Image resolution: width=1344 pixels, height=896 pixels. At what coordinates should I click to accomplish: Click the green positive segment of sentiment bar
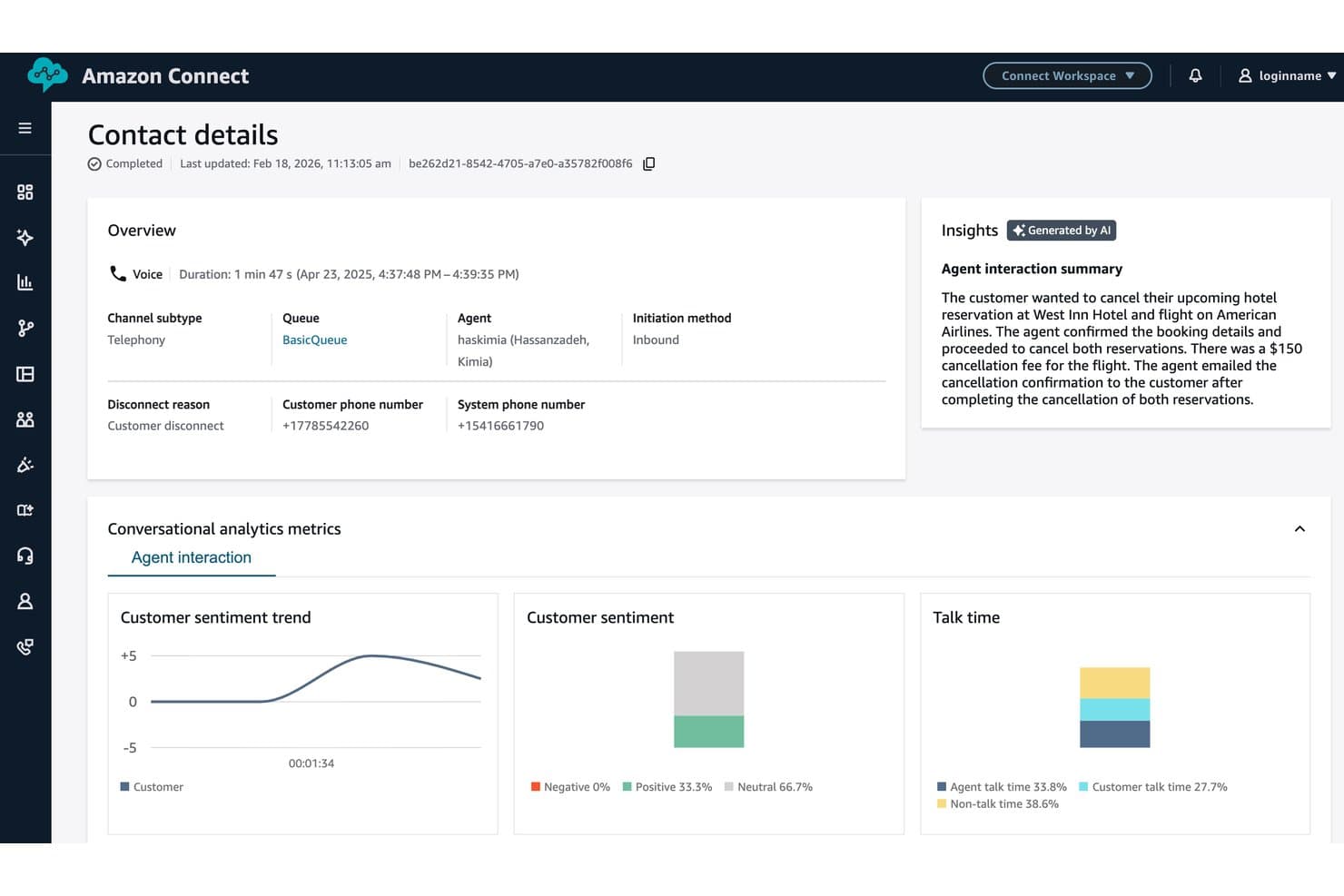tap(708, 732)
